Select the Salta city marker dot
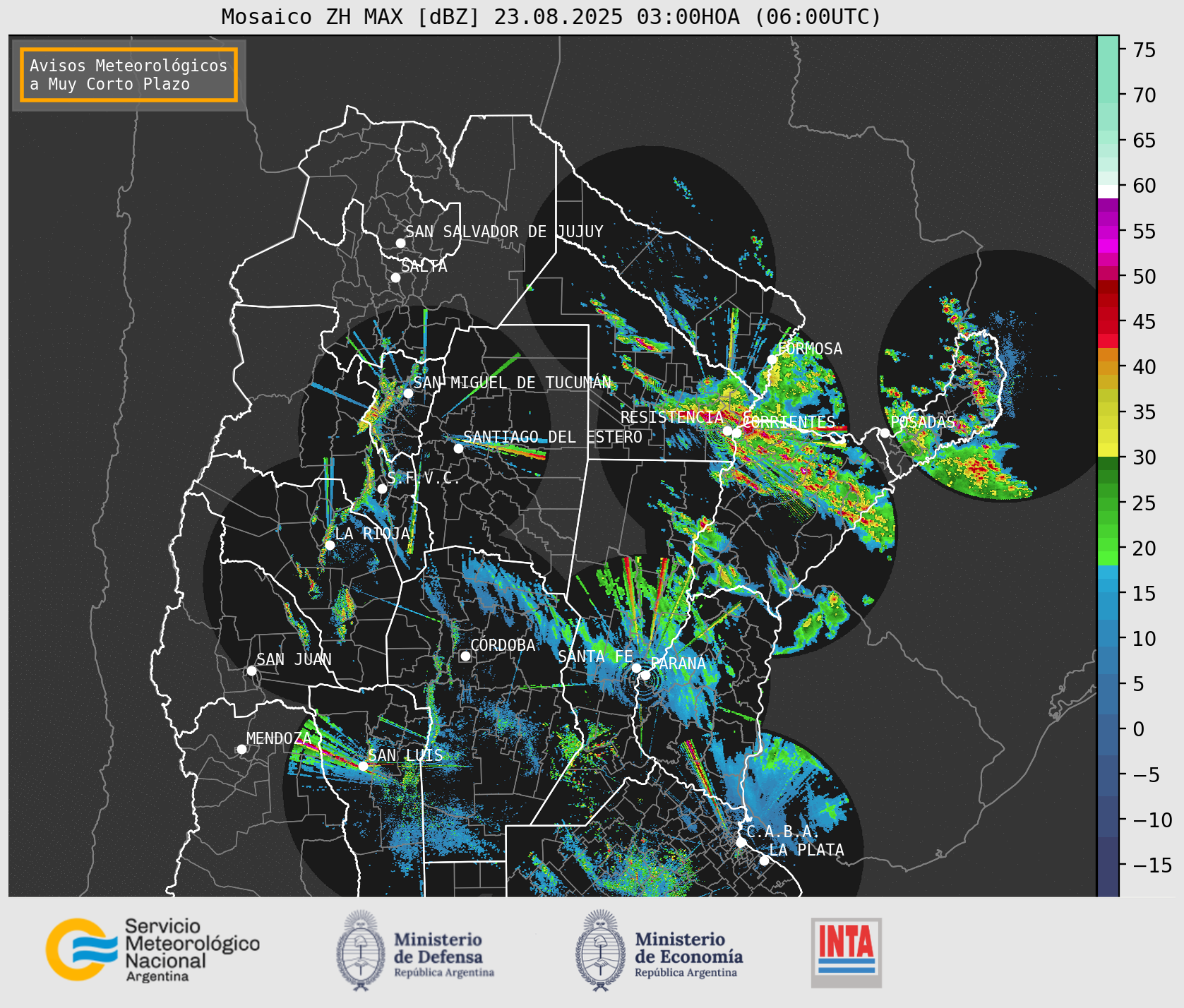This screenshot has width=1184, height=1008. [x=395, y=277]
